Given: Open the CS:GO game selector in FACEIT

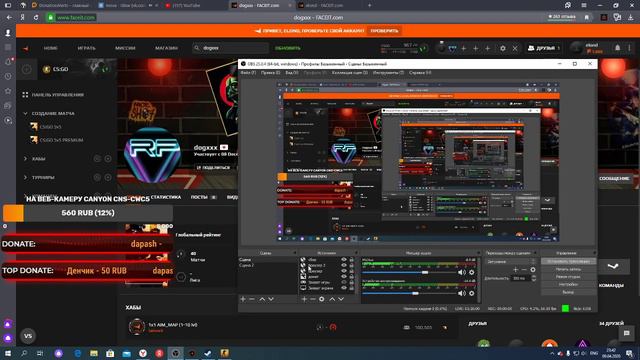Looking at the screenshot, I should click(77, 69).
